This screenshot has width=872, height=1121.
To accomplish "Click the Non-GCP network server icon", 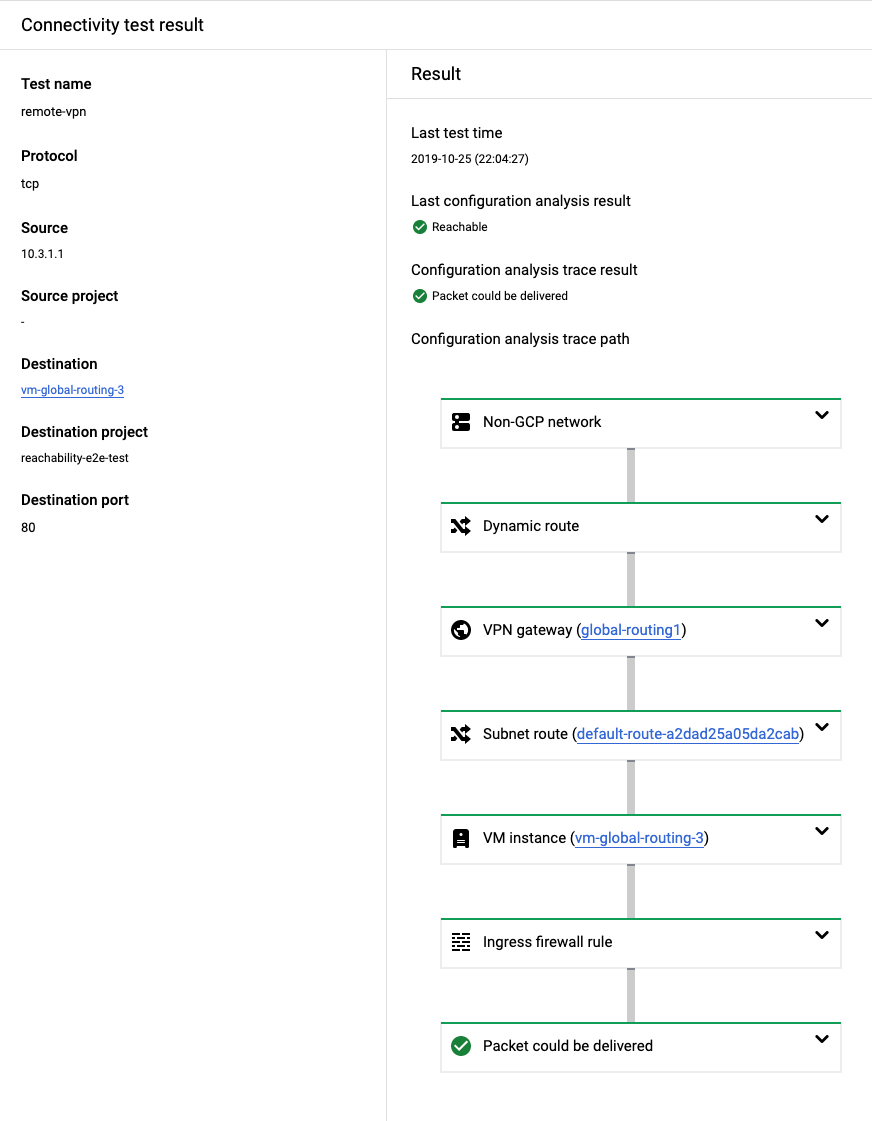I will pos(461,422).
